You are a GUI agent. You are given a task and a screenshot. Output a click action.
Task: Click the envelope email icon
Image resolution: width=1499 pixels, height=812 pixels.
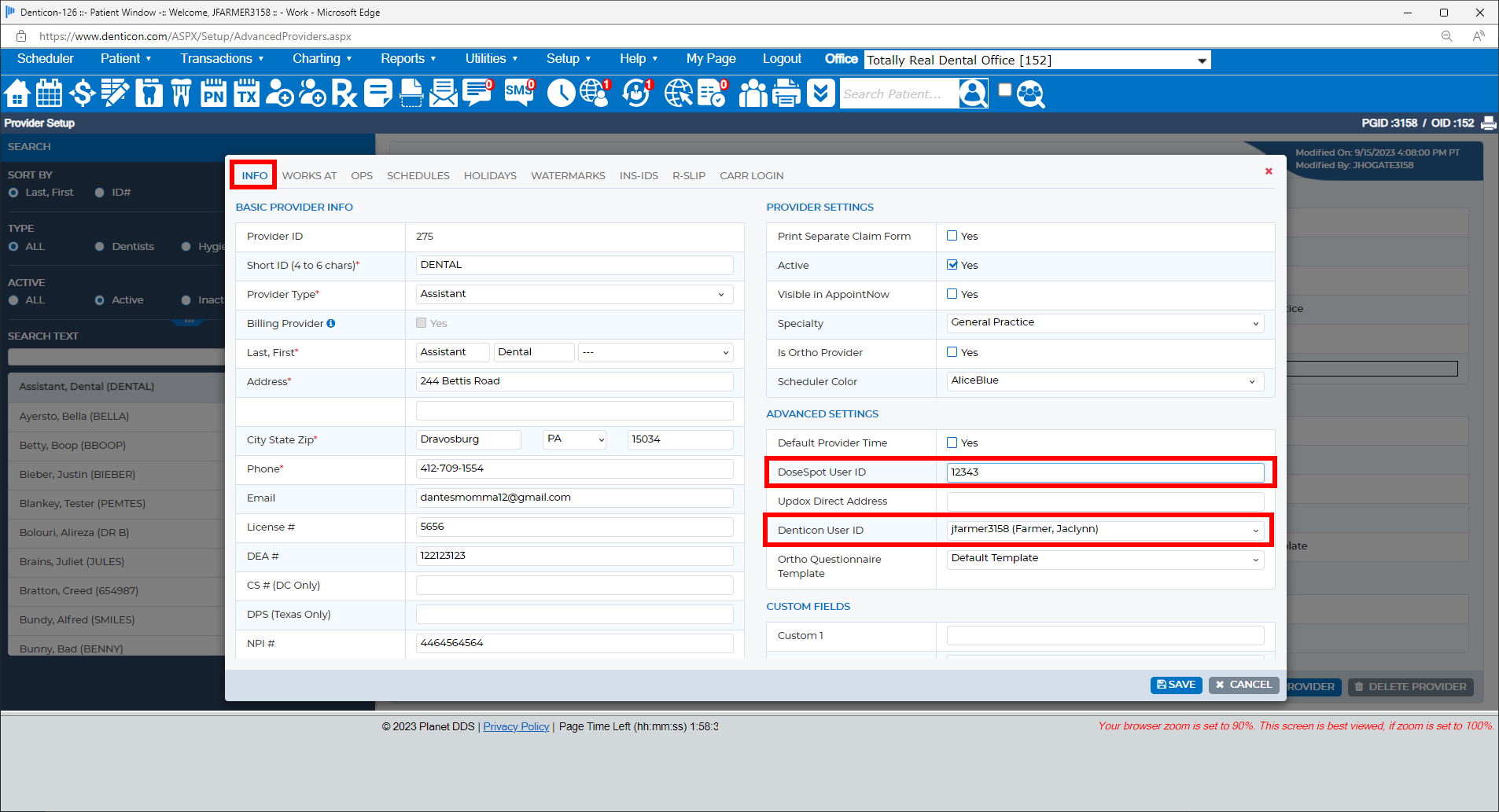444,94
